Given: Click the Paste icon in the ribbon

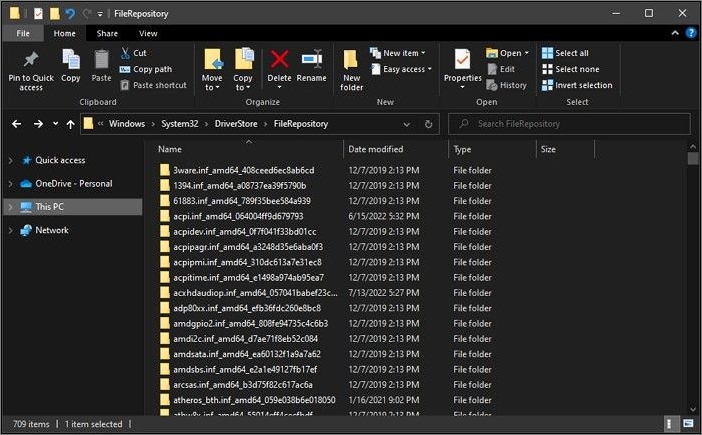Looking at the screenshot, I should pyautogui.click(x=101, y=60).
